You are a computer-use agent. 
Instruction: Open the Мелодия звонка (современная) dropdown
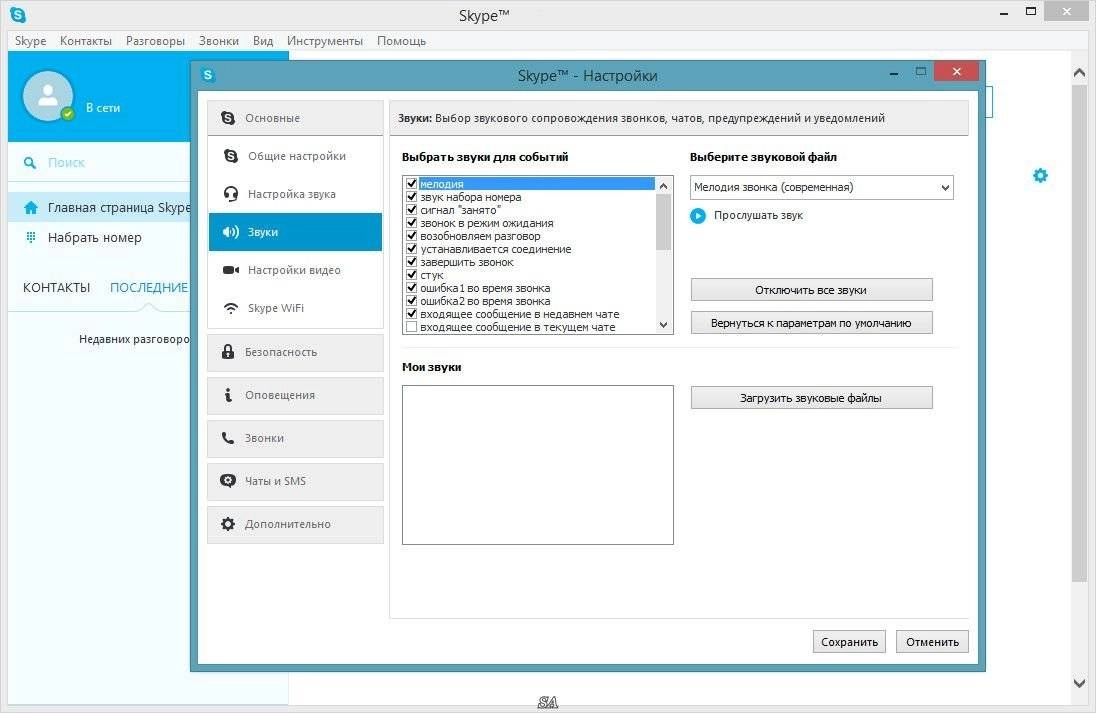(821, 187)
